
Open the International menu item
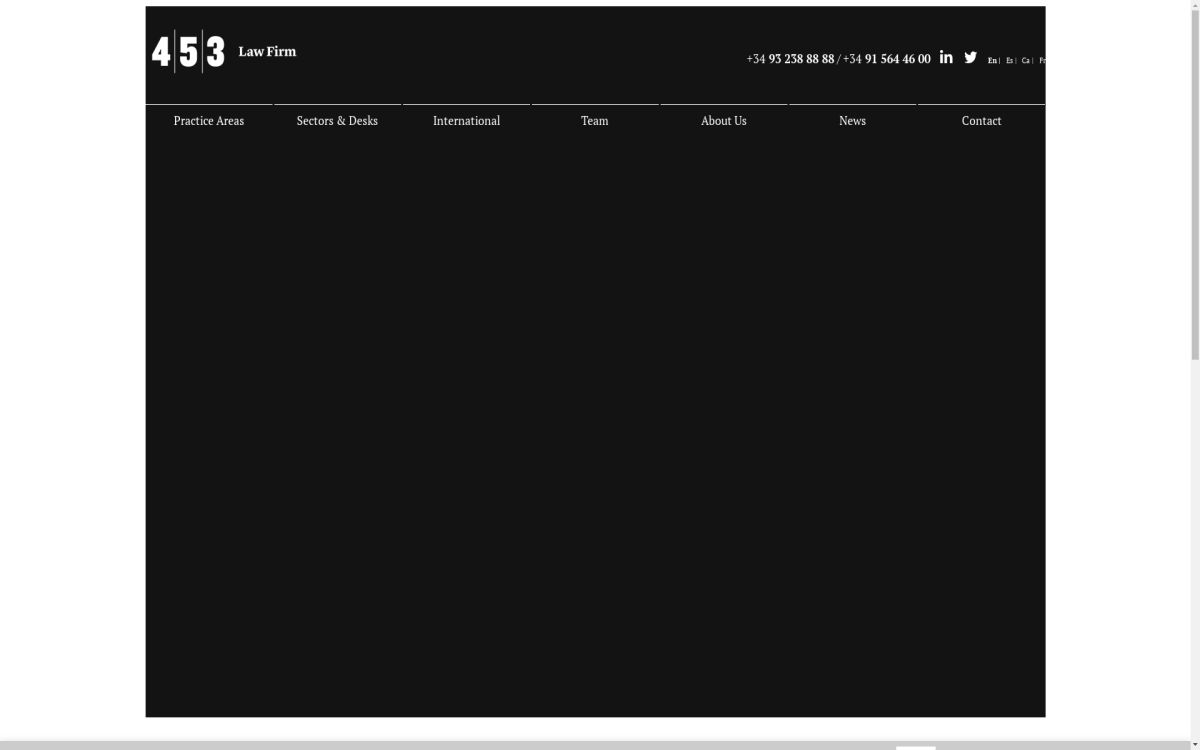[x=466, y=120]
